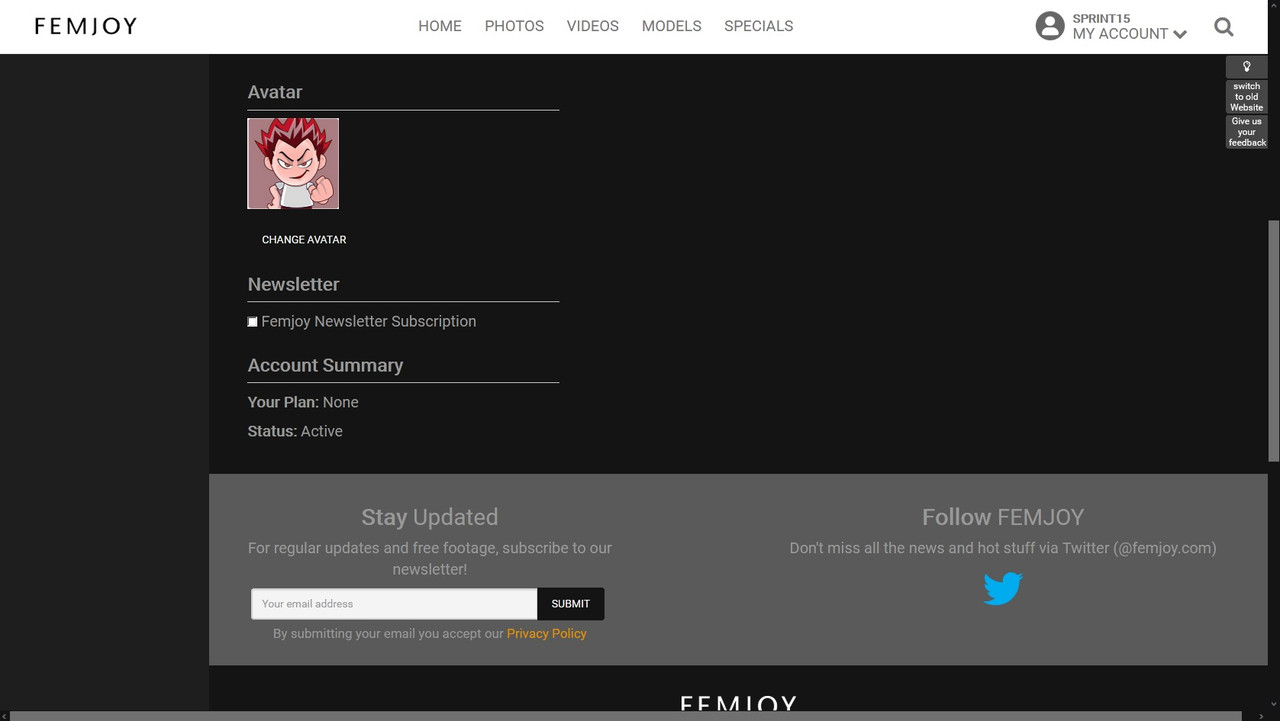Expand the MY ACCOUNT dropdown chevron
This screenshot has width=1280, height=721.
point(1180,35)
